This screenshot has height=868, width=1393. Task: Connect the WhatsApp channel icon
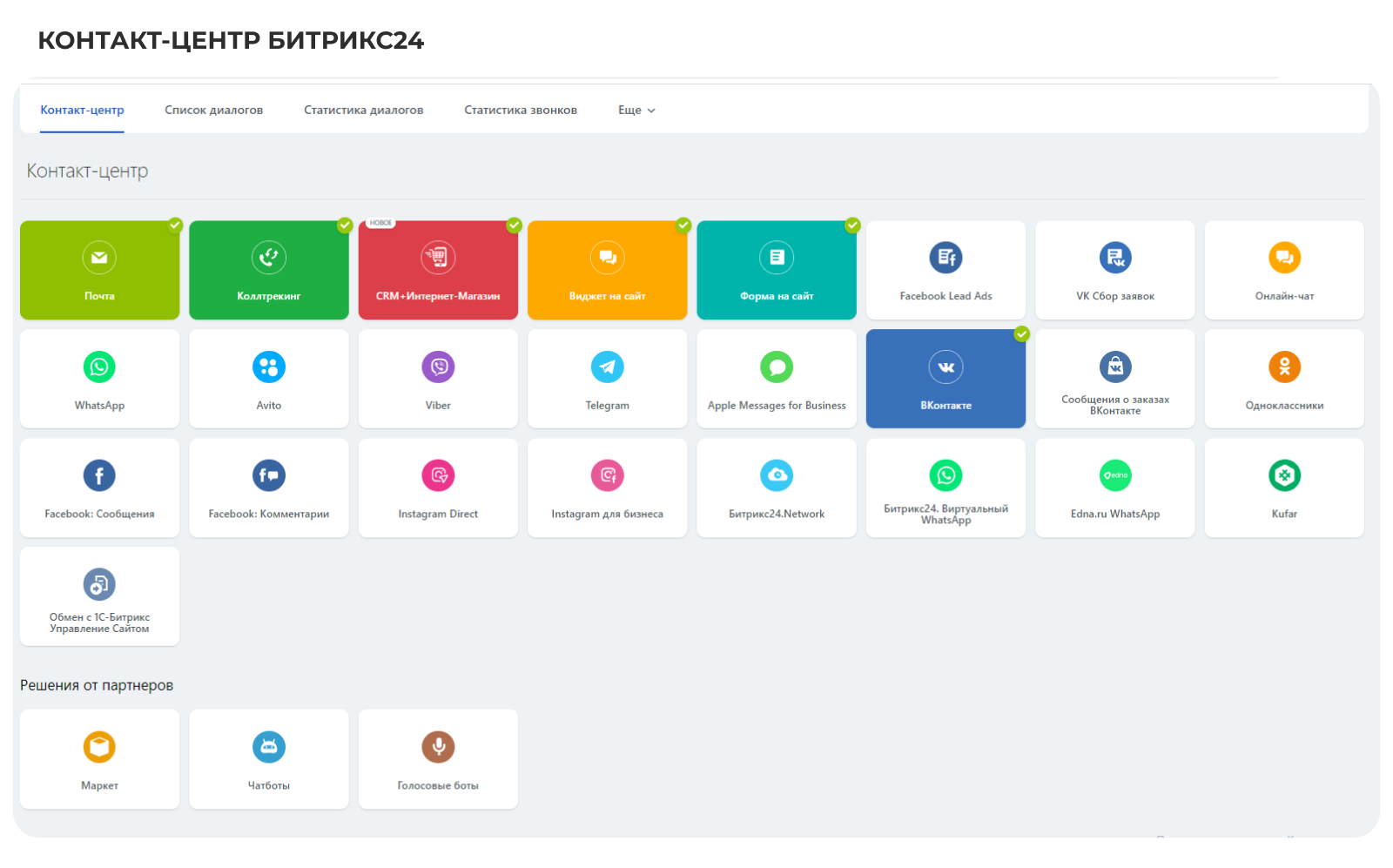coord(99,367)
